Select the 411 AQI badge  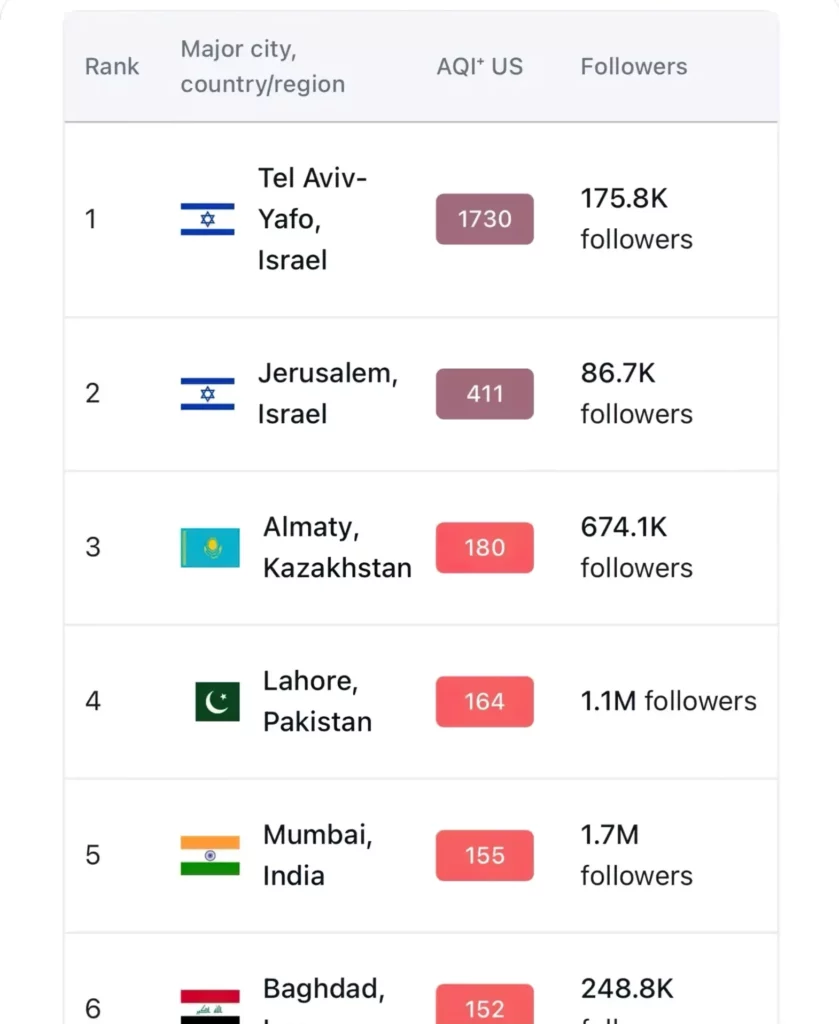point(485,394)
